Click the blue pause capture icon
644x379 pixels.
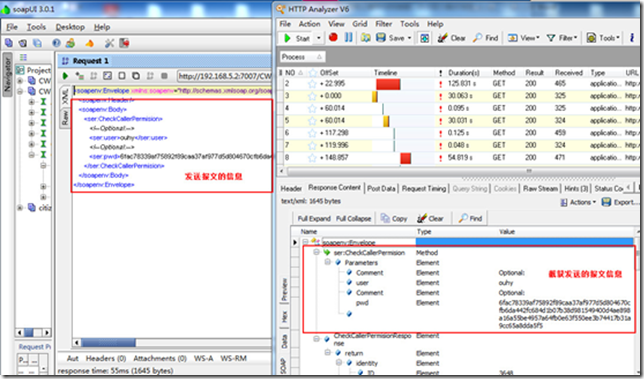348,37
